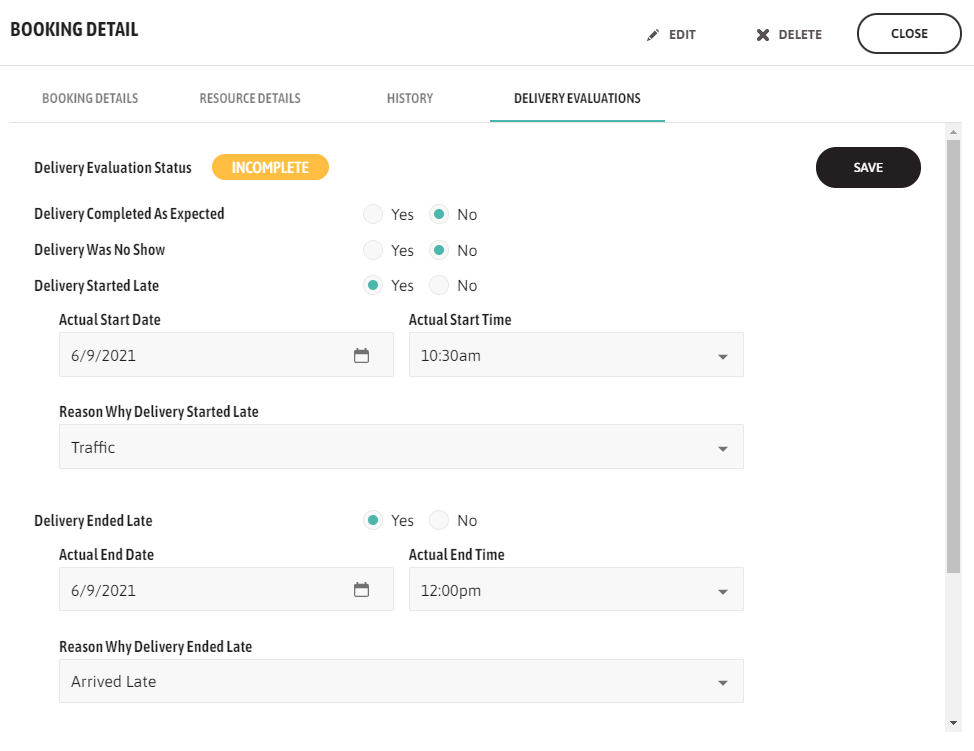The height and width of the screenshot is (751, 974).
Task: Open the Resource Details tab
Action: tap(250, 99)
